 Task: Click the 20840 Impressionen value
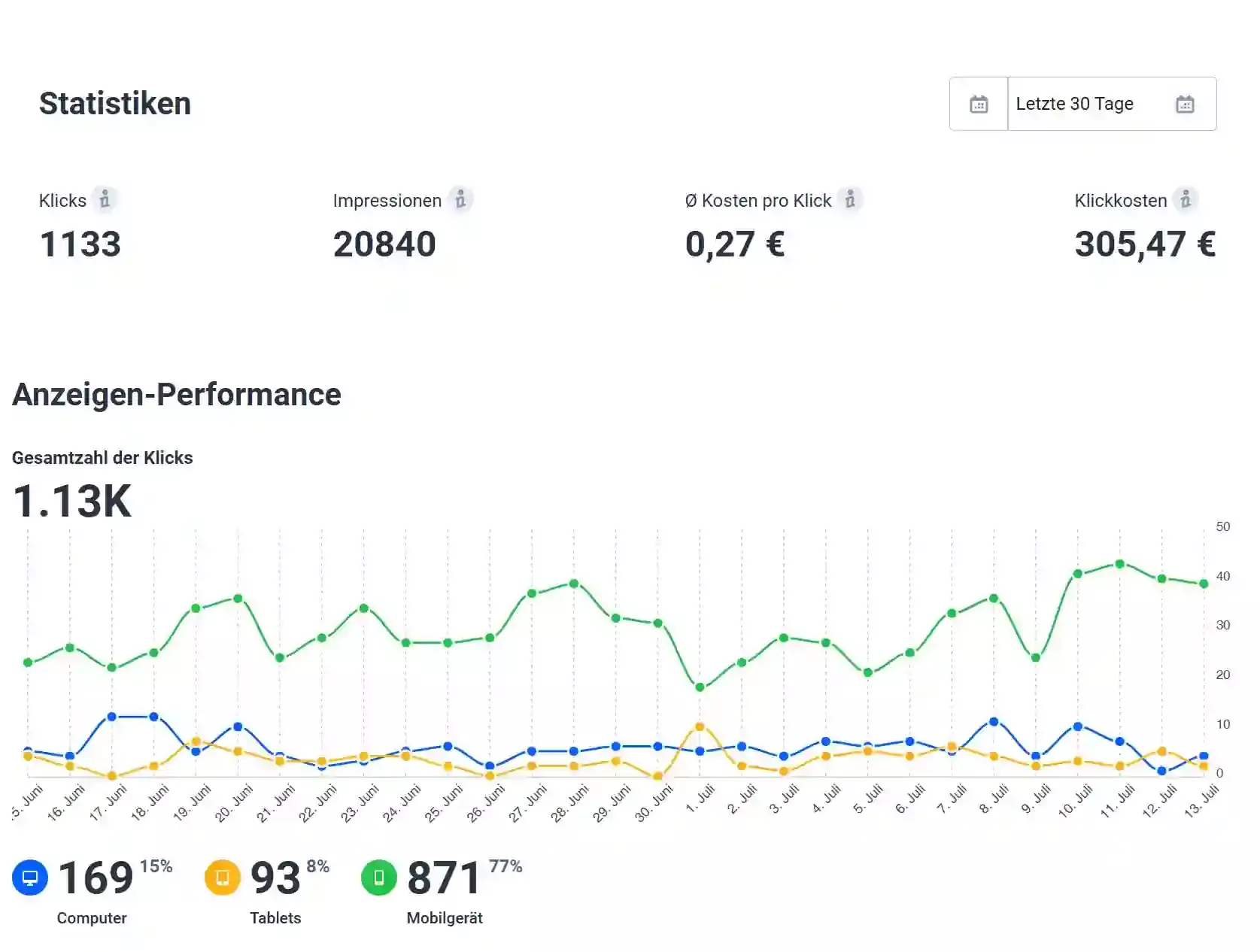point(384,244)
